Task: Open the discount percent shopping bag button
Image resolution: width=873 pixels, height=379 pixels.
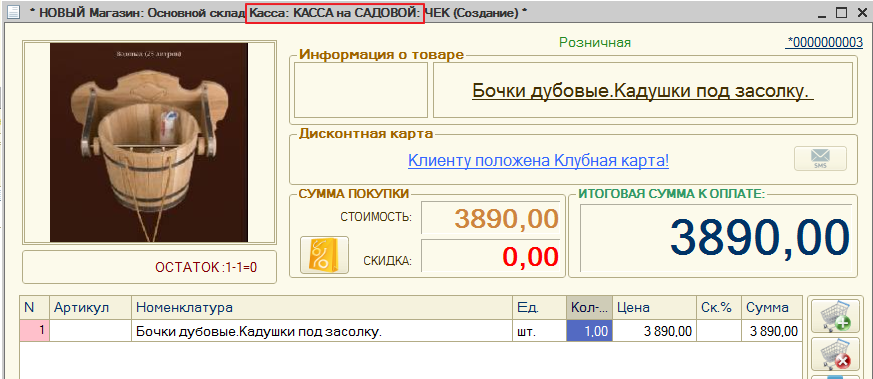Action: click(324, 255)
